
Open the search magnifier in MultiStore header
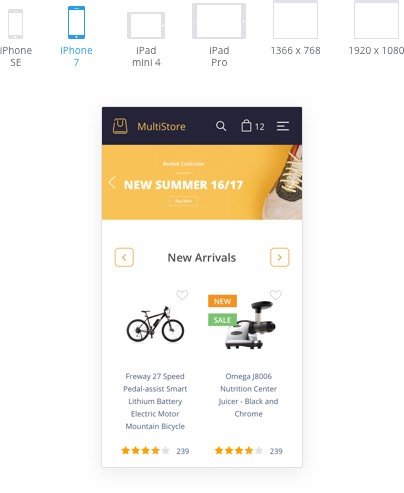coord(221,126)
